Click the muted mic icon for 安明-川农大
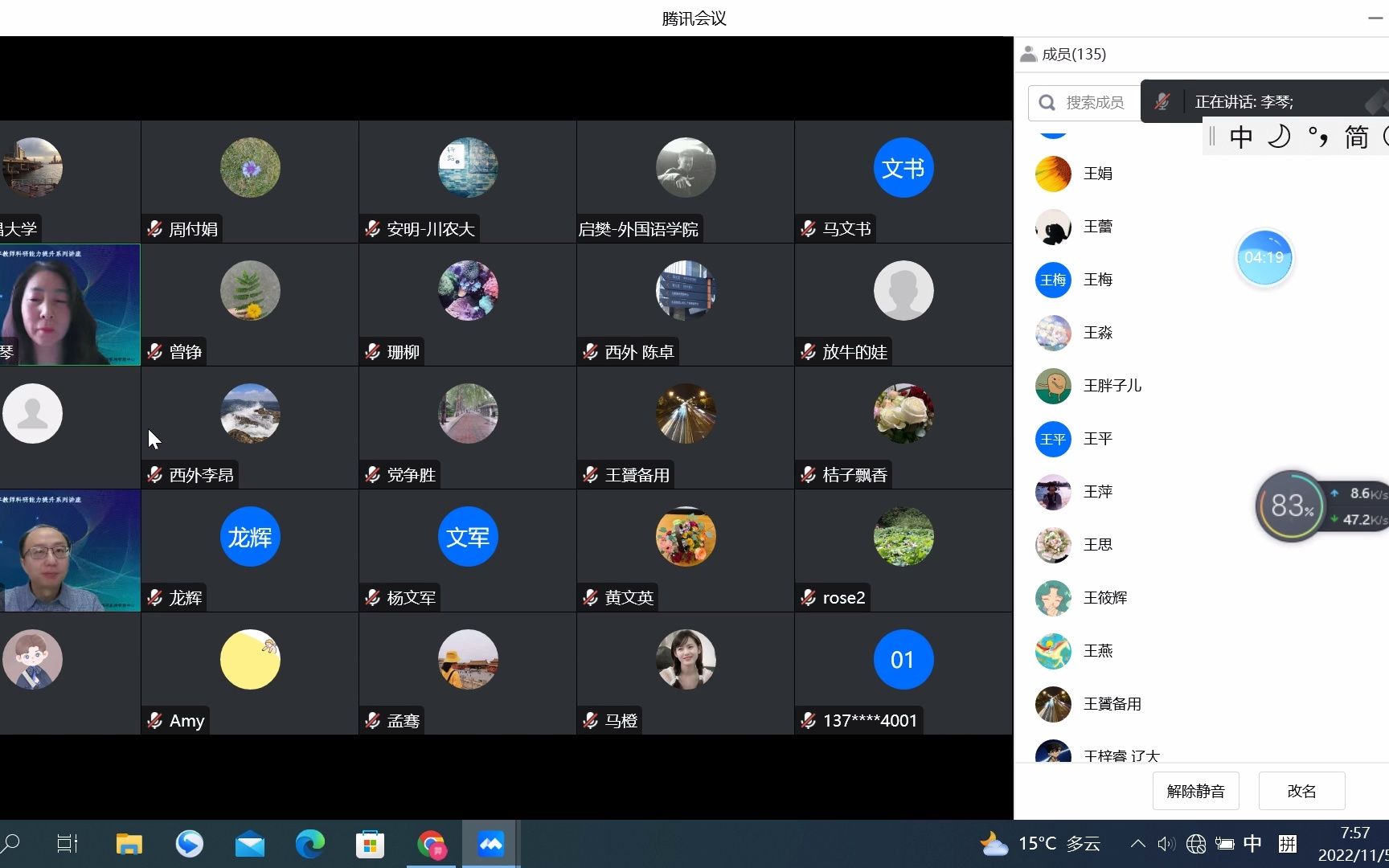The width and height of the screenshot is (1389, 868). (x=373, y=229)
